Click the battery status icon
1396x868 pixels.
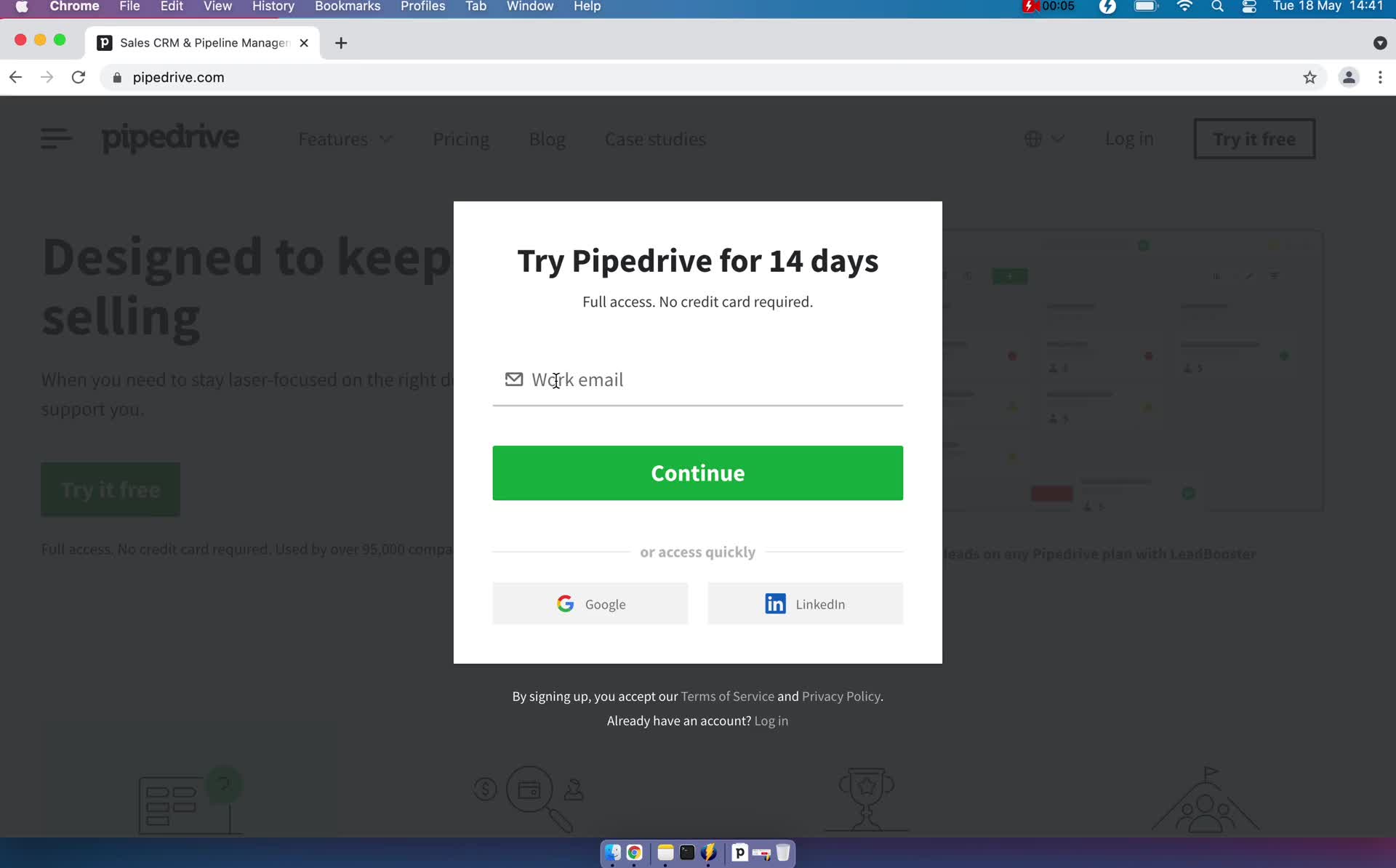(x=1146, y=7)
